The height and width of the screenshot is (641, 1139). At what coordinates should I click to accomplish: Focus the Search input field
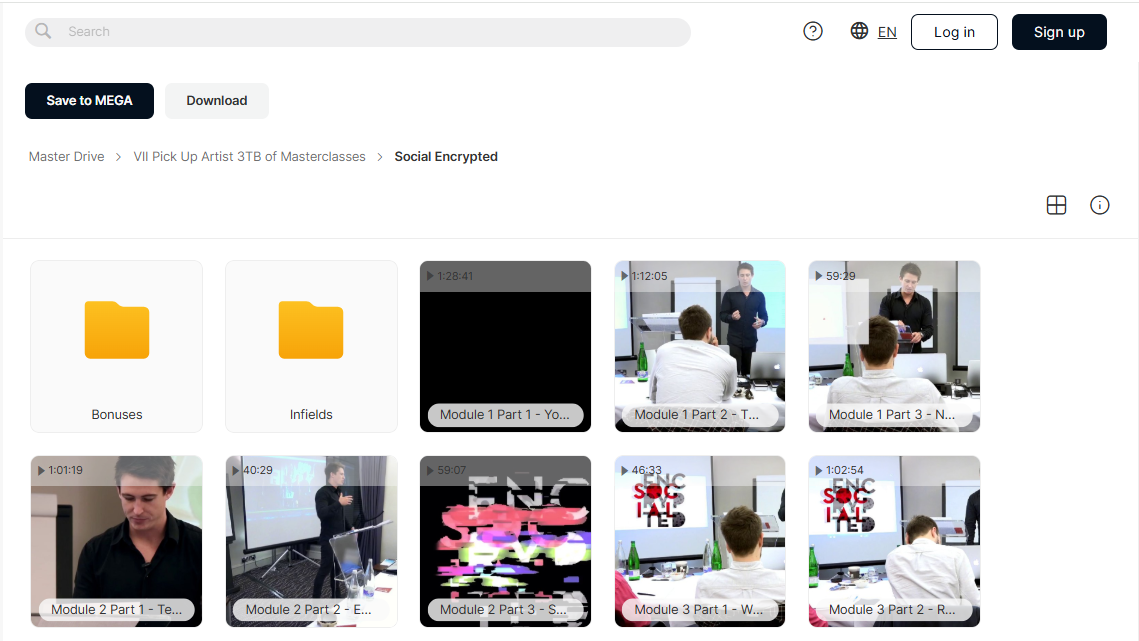pyautogui.click(x=357, y=32)
